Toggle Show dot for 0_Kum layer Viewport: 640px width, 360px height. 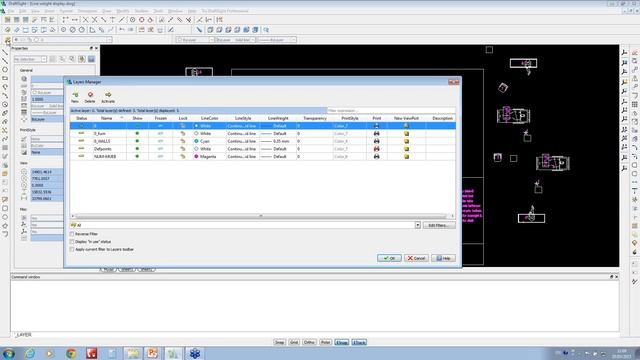[137, 133]
